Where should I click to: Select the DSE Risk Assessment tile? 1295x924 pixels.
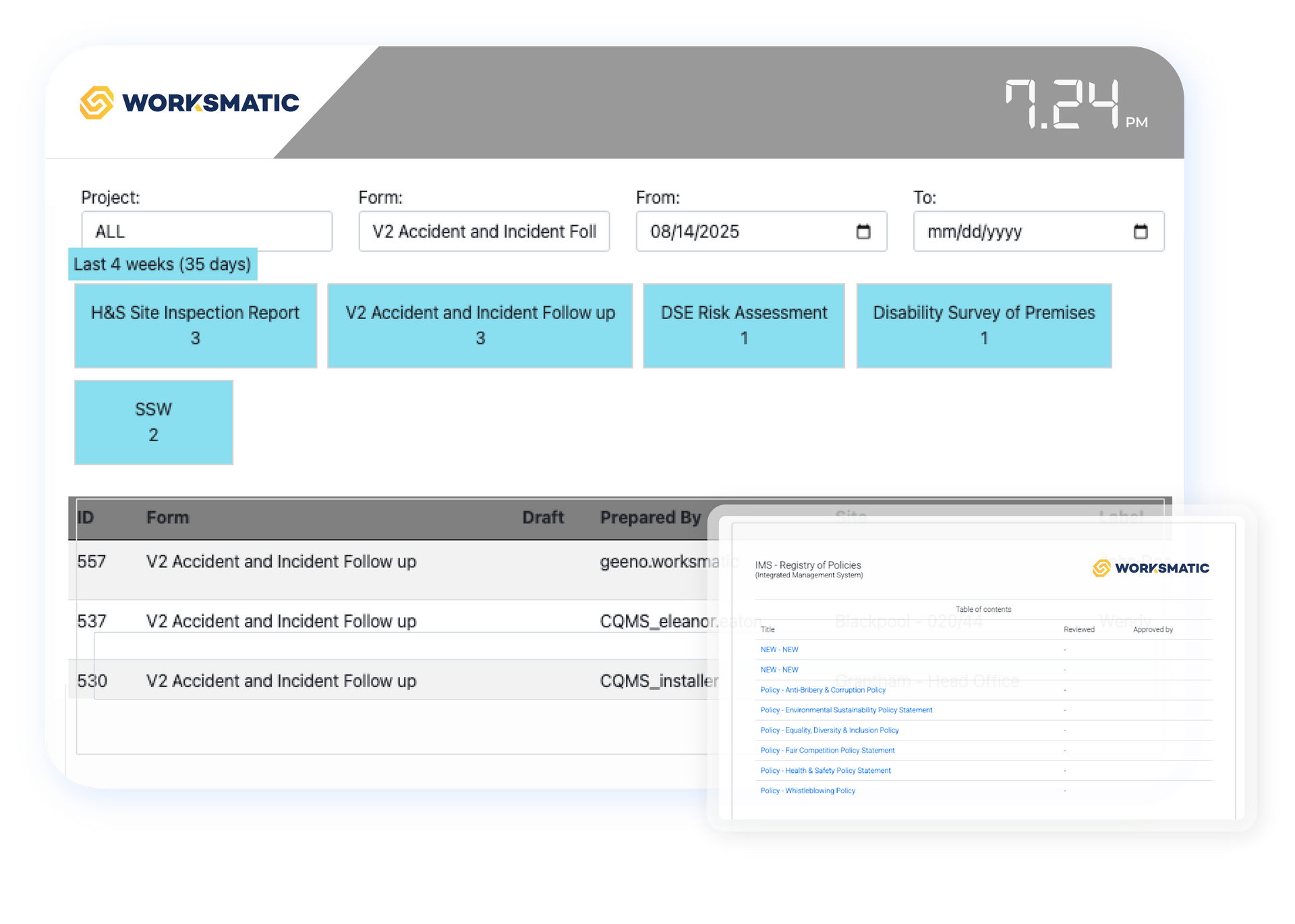(743, 325)
